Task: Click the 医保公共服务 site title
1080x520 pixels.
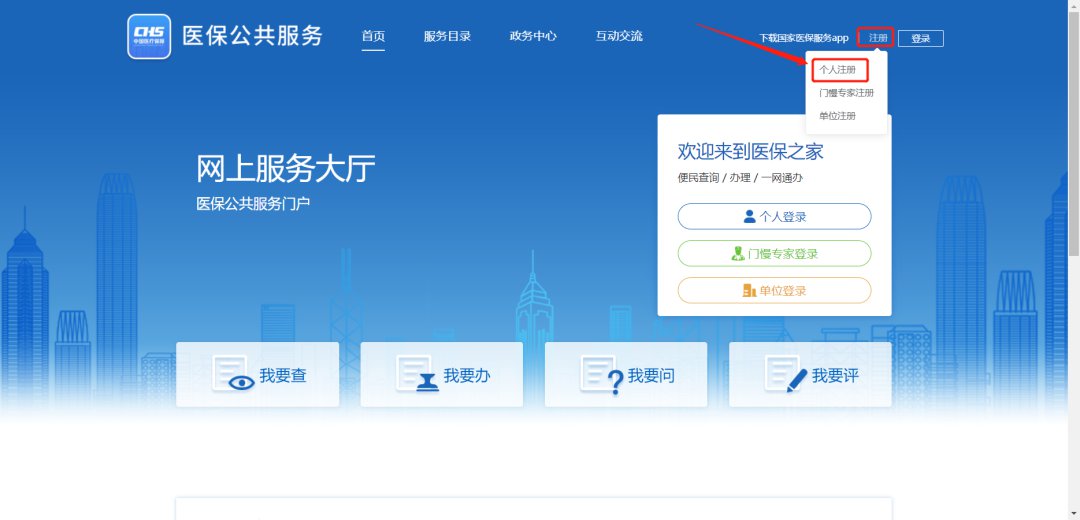Action: pos(253,36)
